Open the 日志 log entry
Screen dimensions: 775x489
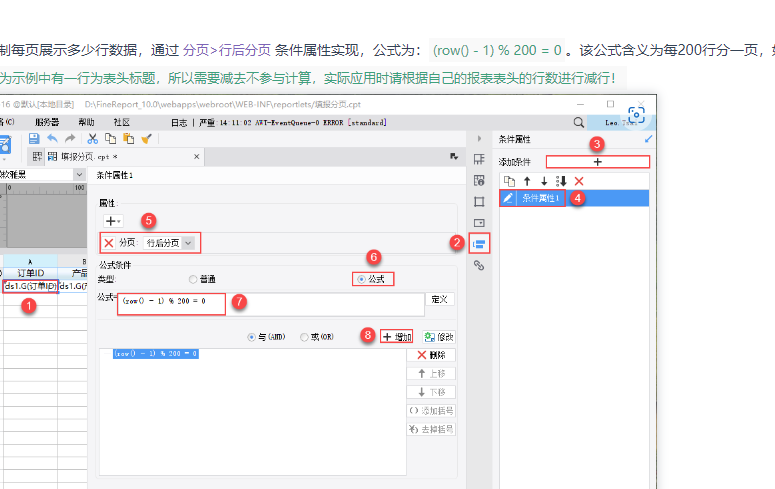(x=179, y=123)
